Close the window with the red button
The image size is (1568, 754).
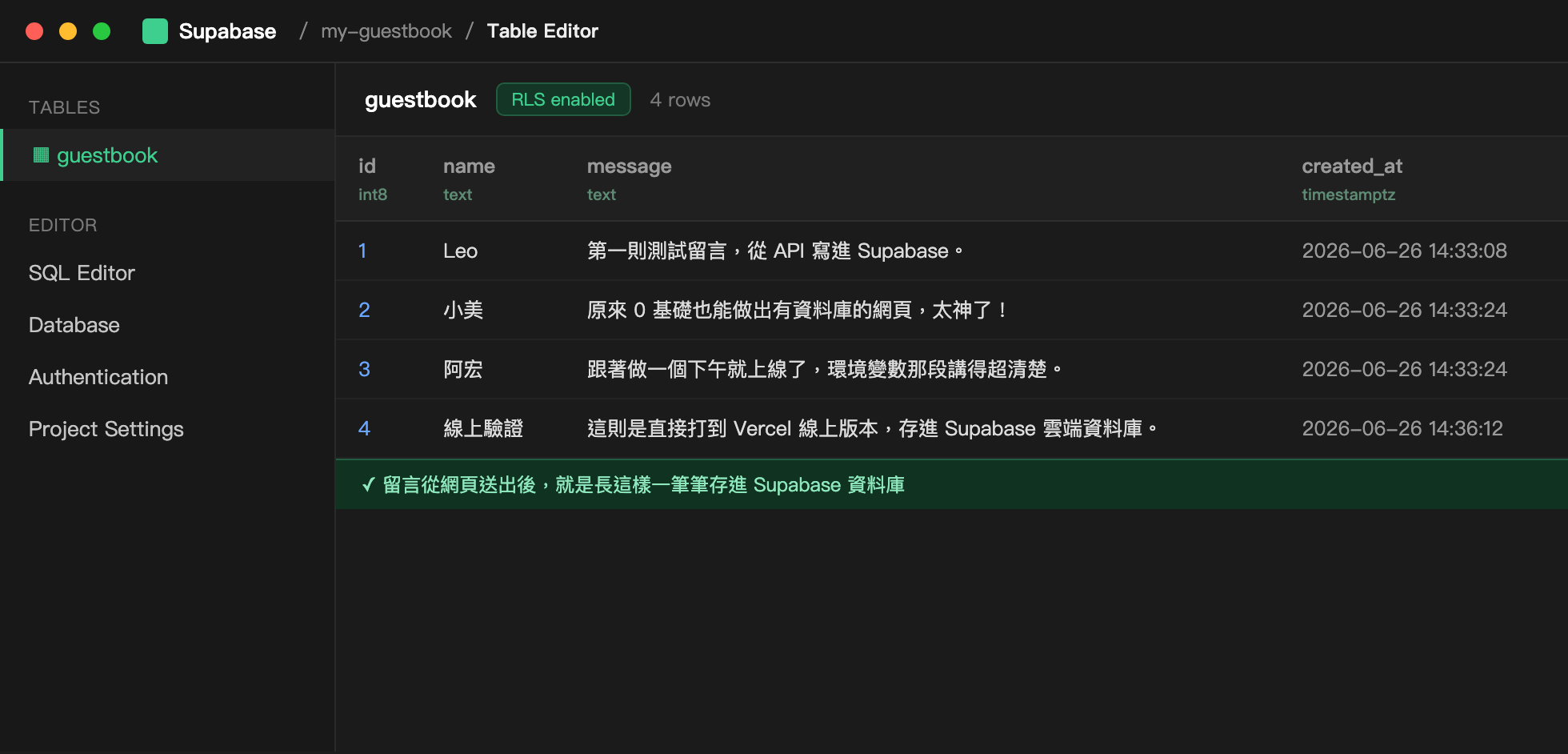(x=34, y=31)
